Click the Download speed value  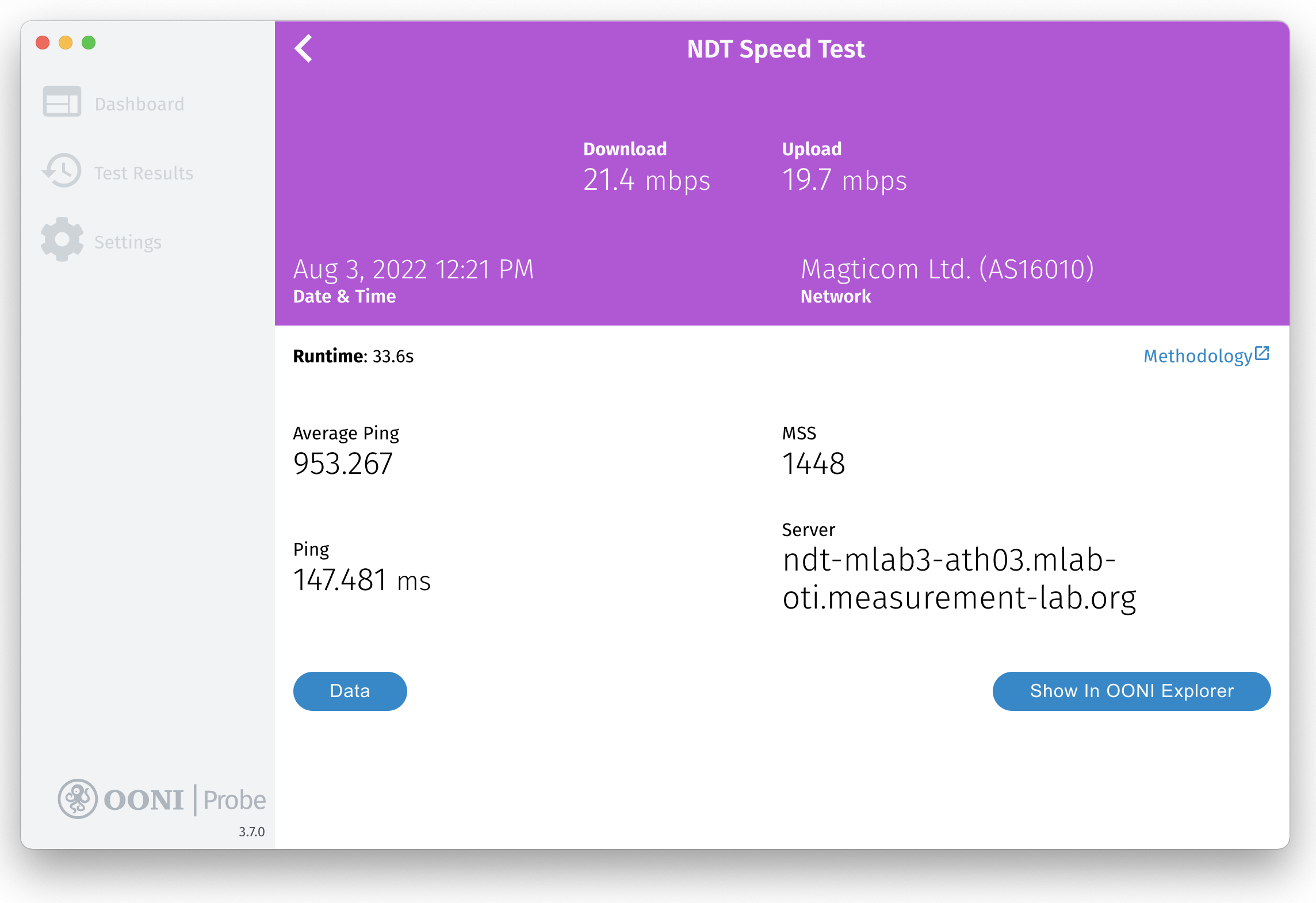tap(646, 180)
